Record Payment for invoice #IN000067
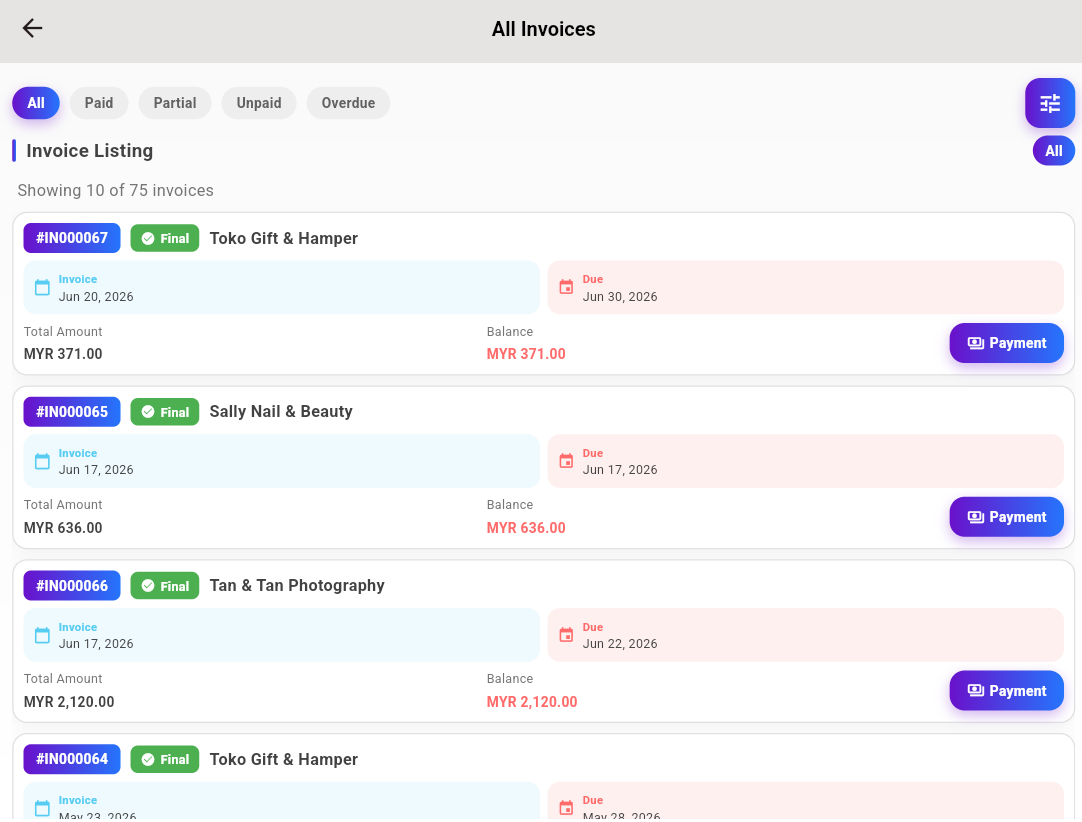 1006,343
